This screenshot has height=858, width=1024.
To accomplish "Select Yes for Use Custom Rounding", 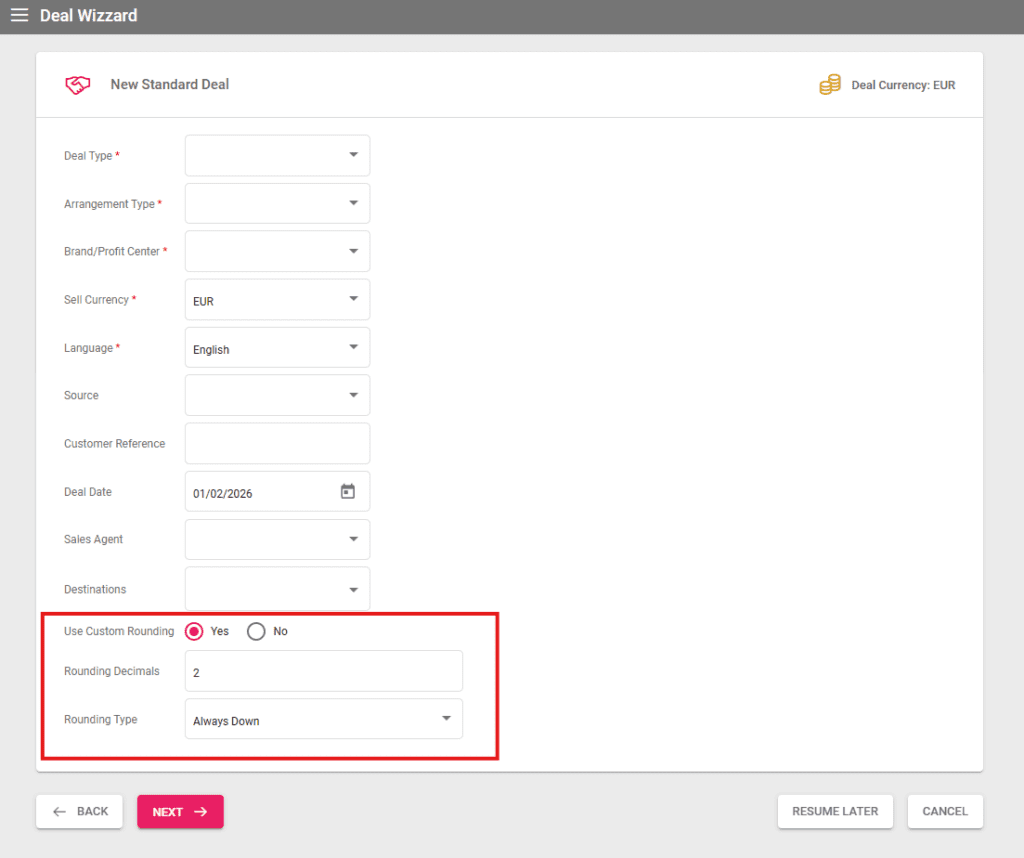I will (x=195, y=631).
